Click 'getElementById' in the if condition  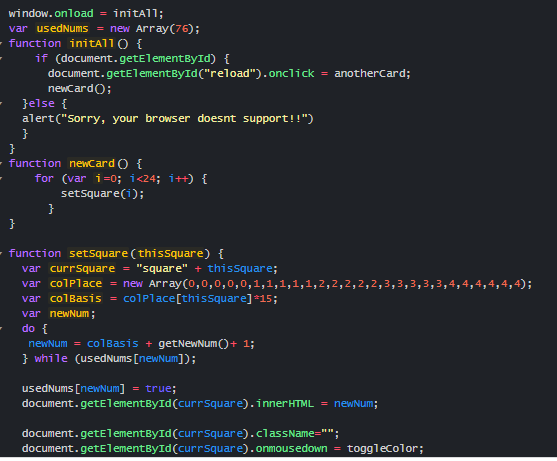coord(164,58)
